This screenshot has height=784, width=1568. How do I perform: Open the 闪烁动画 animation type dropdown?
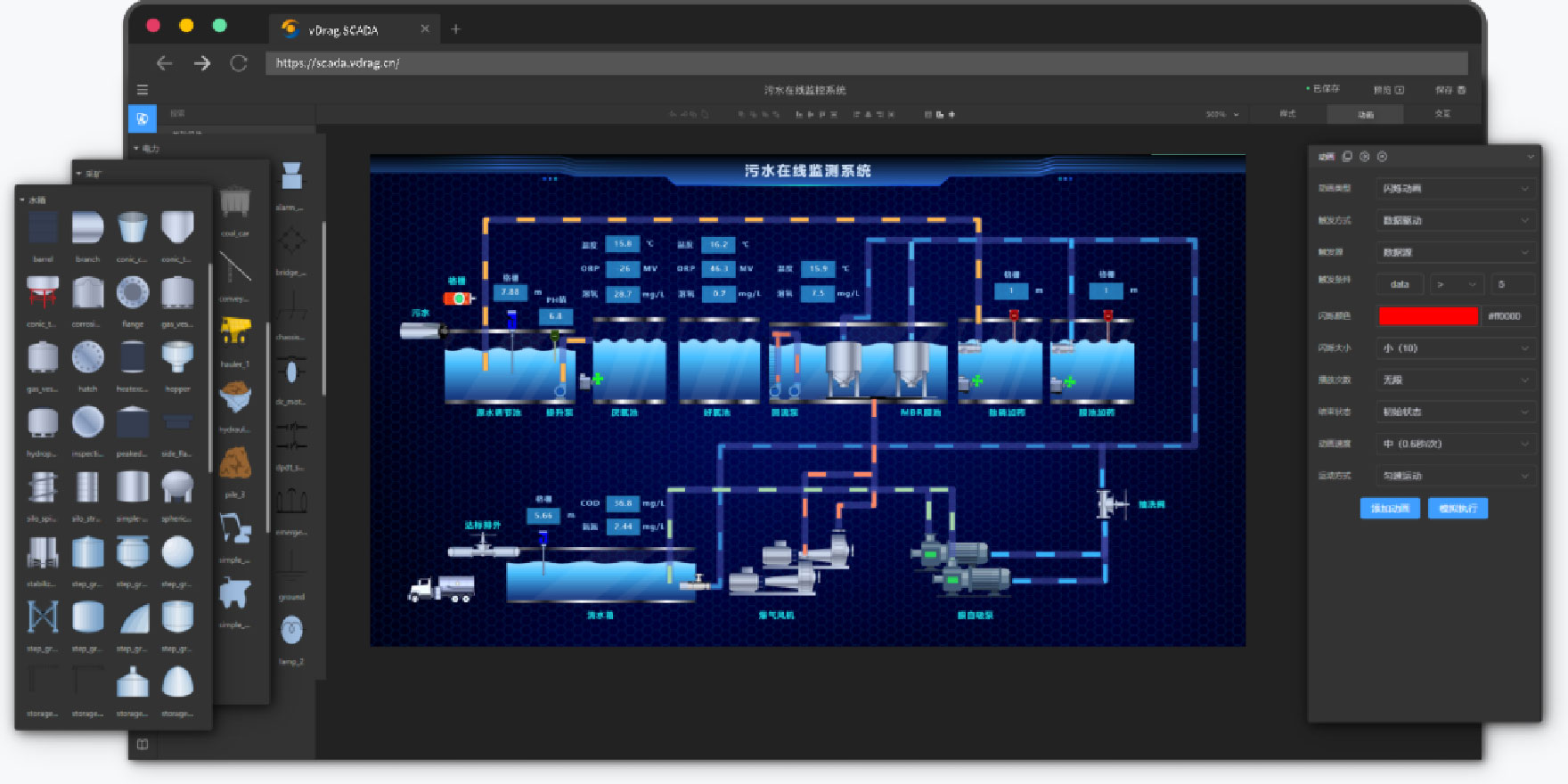tap(1455, 189)
